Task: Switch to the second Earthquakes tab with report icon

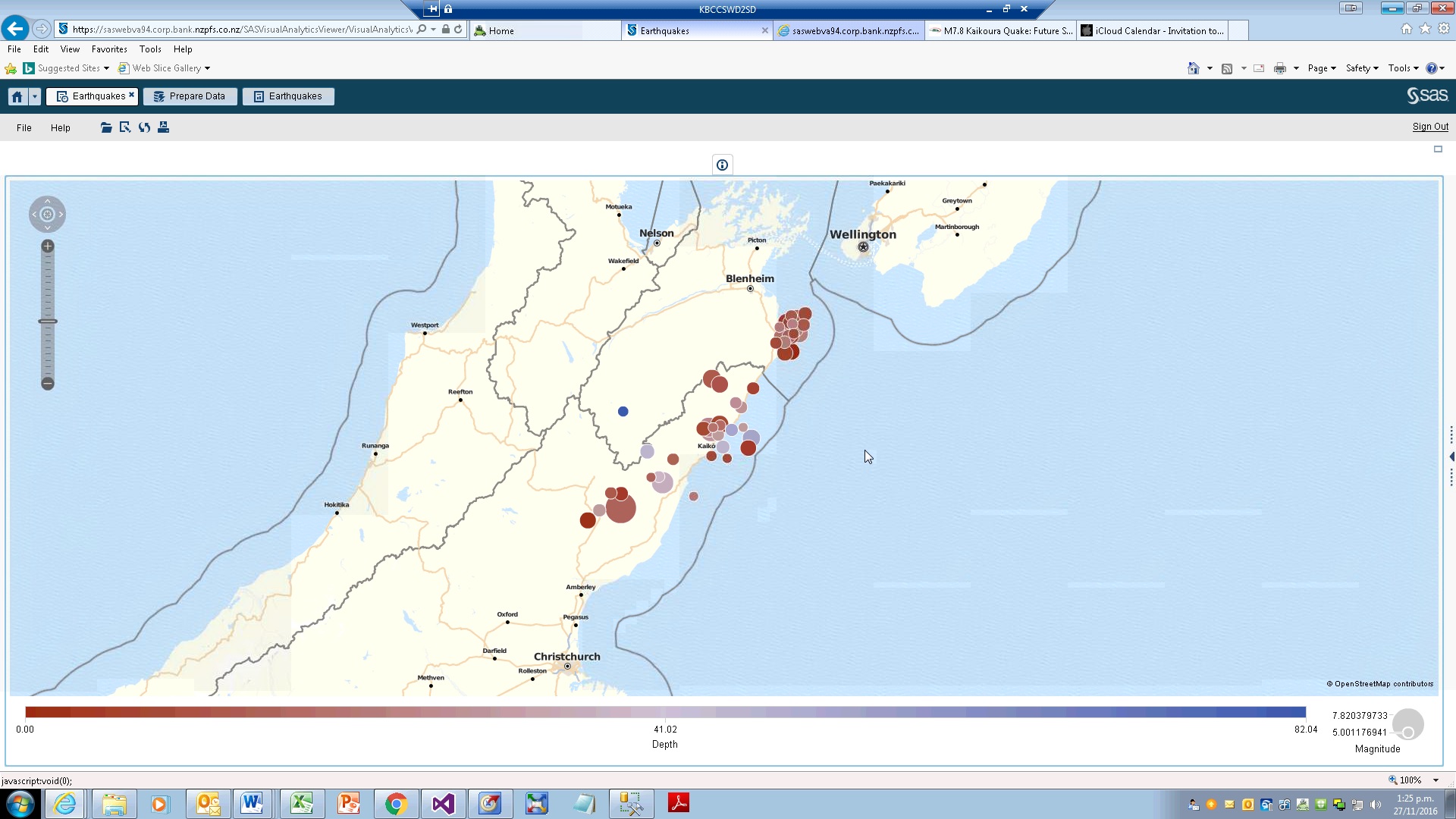Action: tap(288, 96)
